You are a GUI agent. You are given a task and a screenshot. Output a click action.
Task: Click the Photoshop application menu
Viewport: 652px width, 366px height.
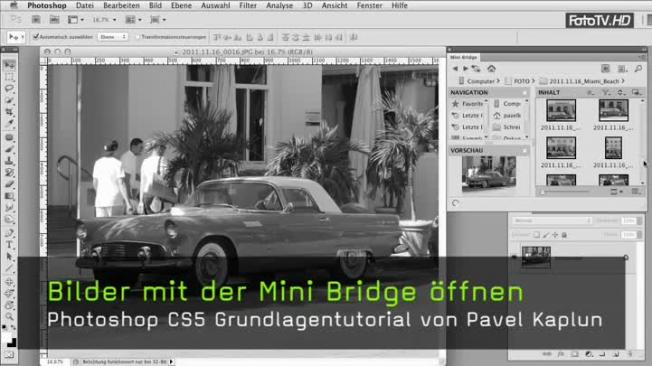tap(47, 5)
